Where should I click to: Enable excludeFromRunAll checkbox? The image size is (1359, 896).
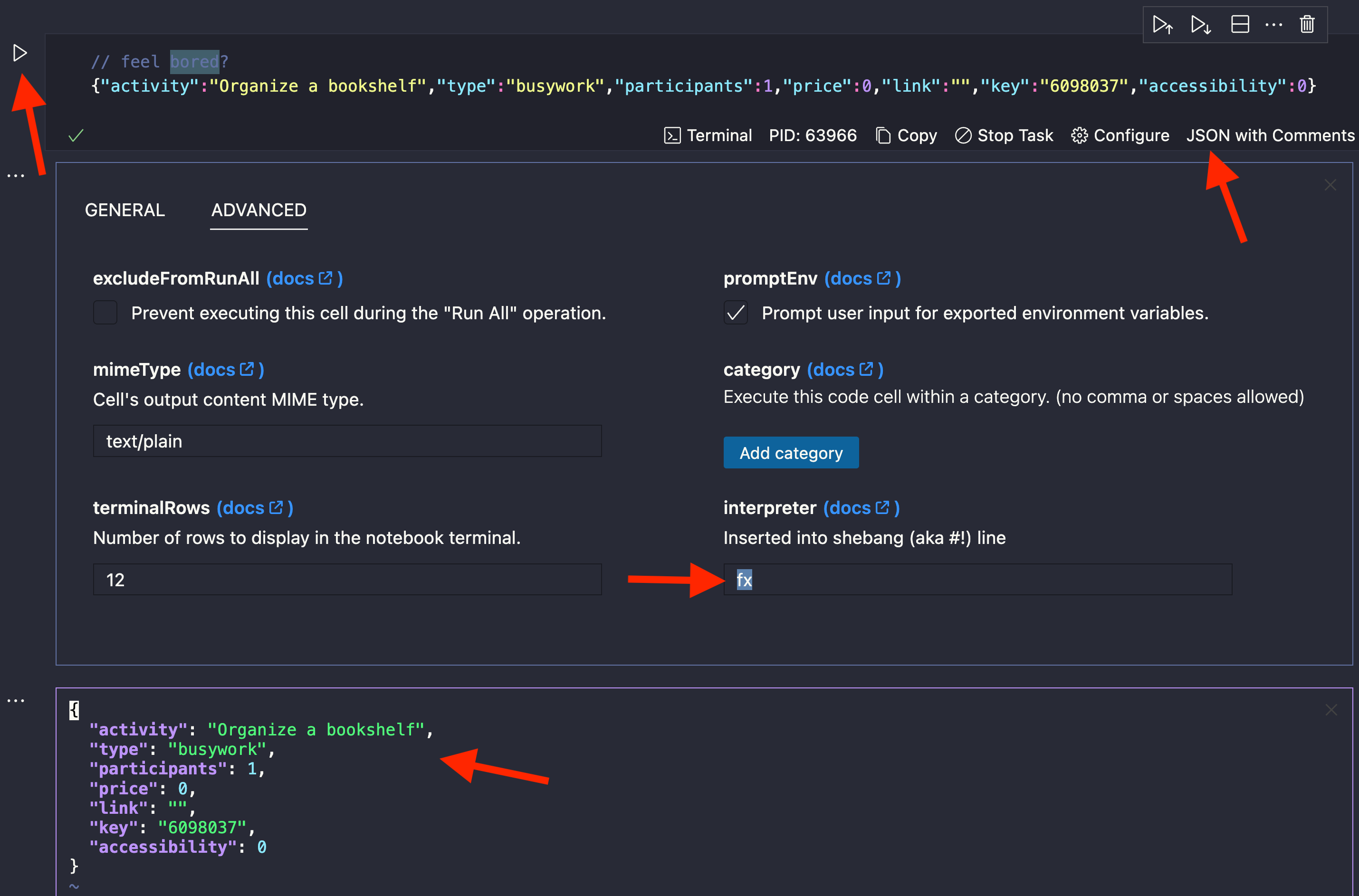pos(105,313)
